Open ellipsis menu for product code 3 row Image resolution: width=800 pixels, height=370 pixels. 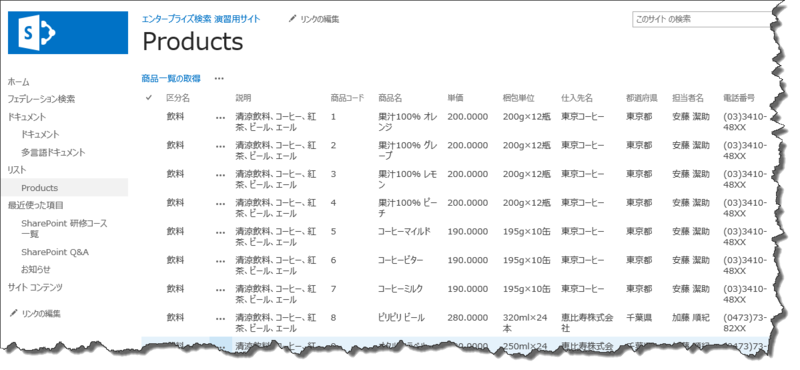coord(220,175)
